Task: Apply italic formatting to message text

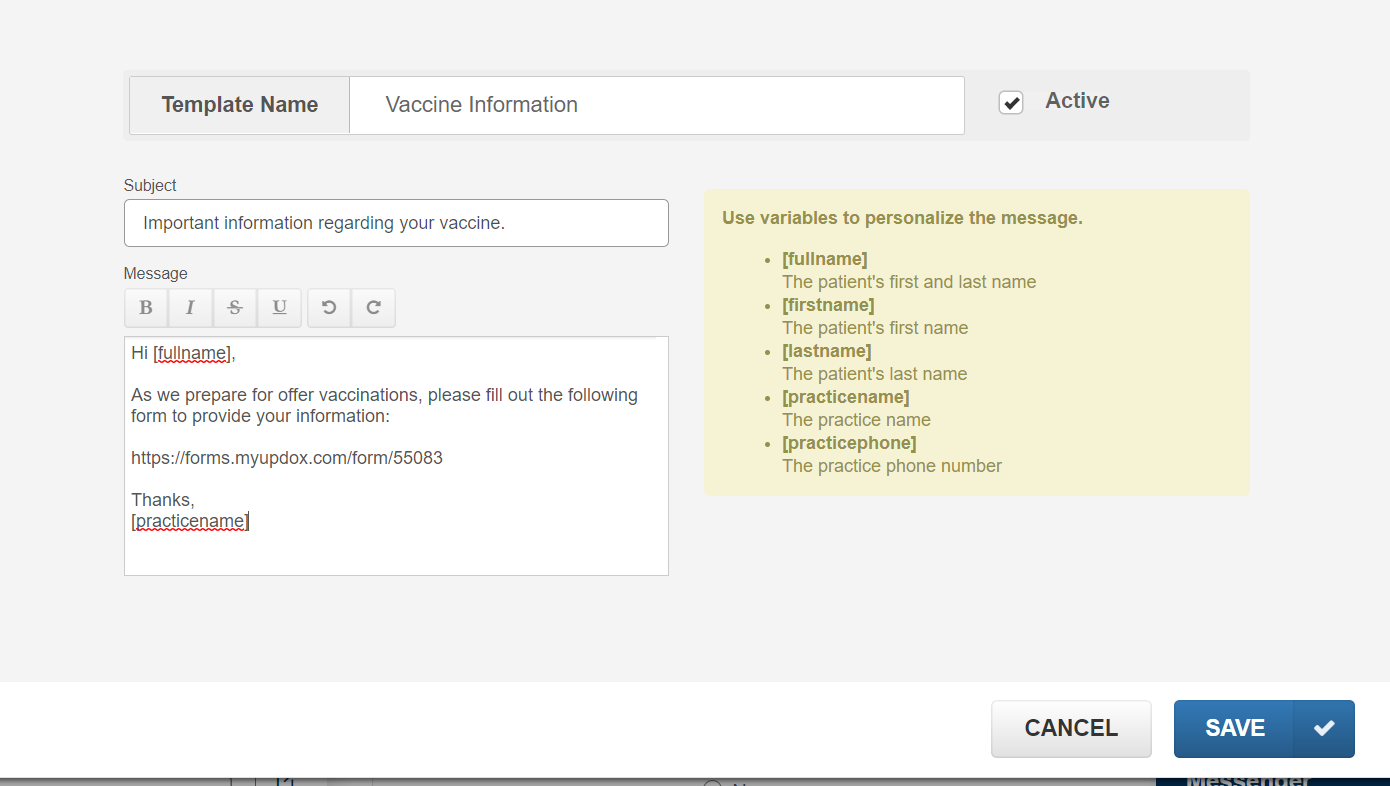Action: [x=190, y=308]
